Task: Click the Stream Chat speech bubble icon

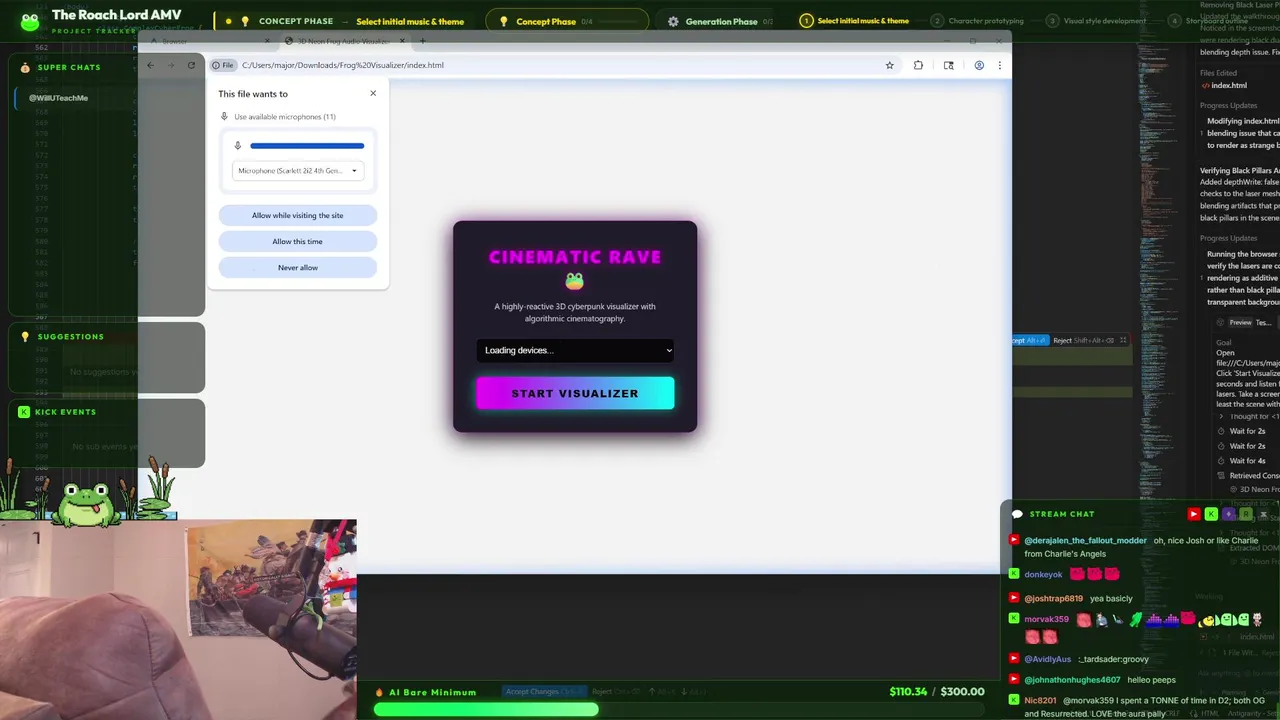Action: tap(1017, 514)
